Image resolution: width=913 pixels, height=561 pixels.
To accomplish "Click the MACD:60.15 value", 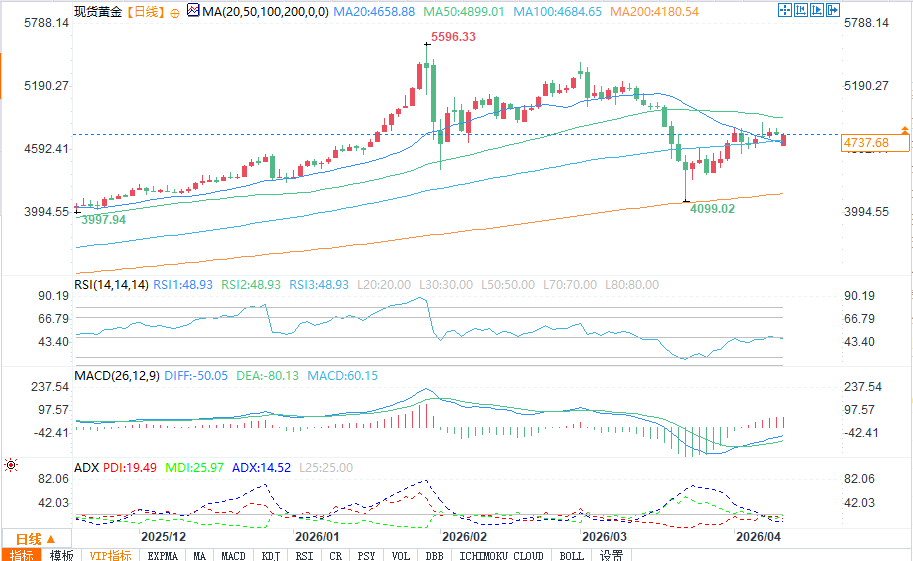I will 342,376.
